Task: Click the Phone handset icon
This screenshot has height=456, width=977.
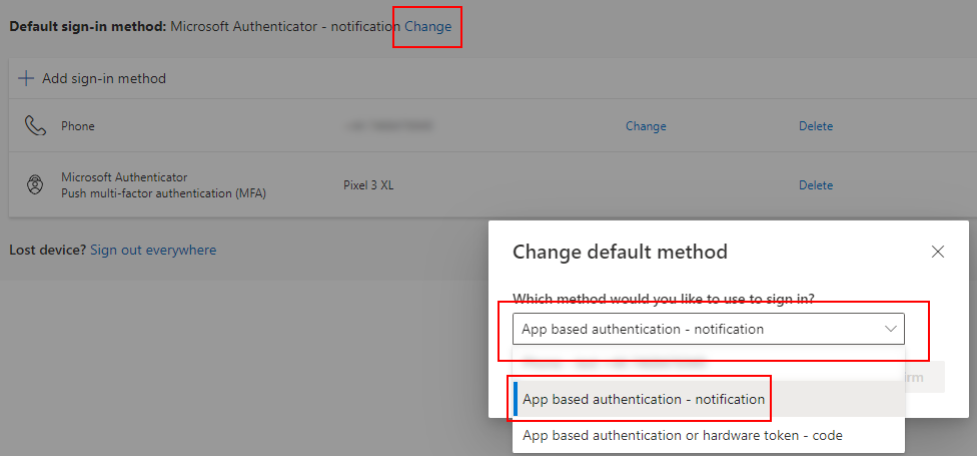Action: pos(35,126)
